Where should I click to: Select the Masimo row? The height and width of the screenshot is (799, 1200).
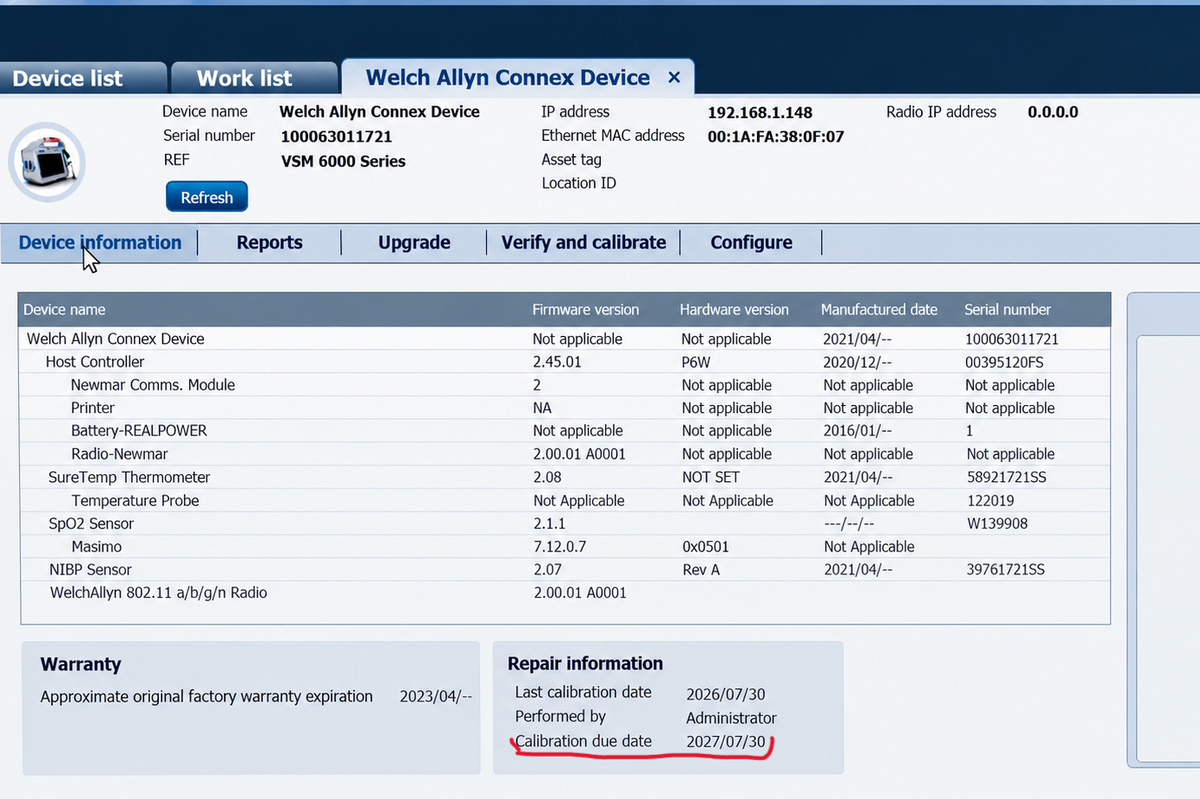pos(564,546)
